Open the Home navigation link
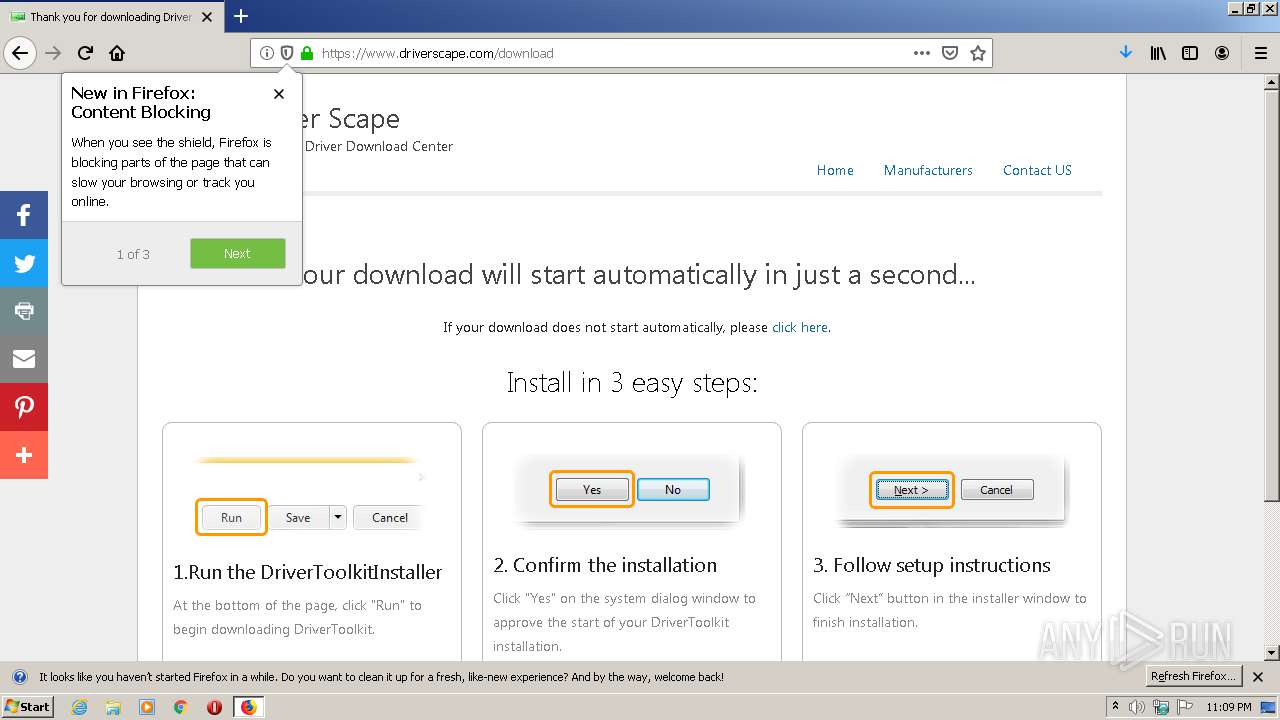The image size is (1280, 720). (x=835, y=170)
